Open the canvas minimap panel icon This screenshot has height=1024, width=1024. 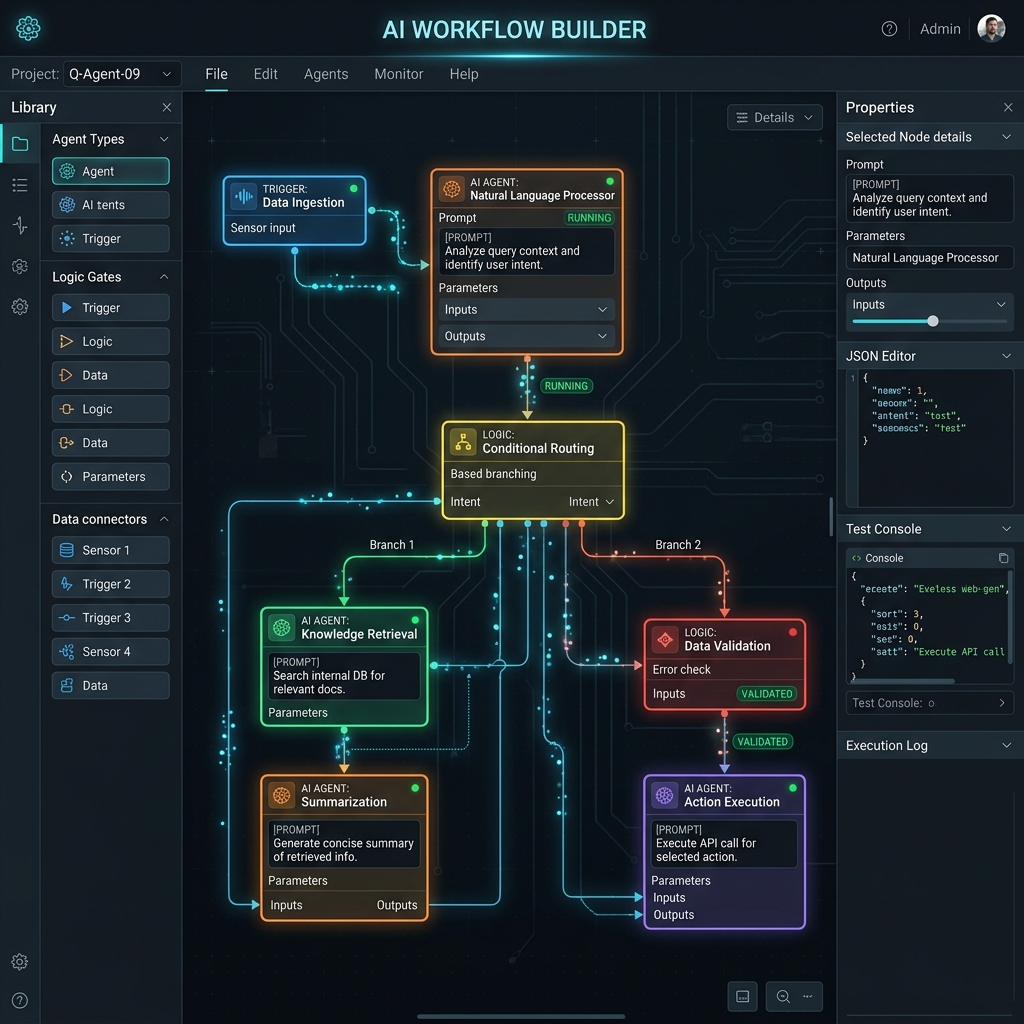(x=743, y=996)
